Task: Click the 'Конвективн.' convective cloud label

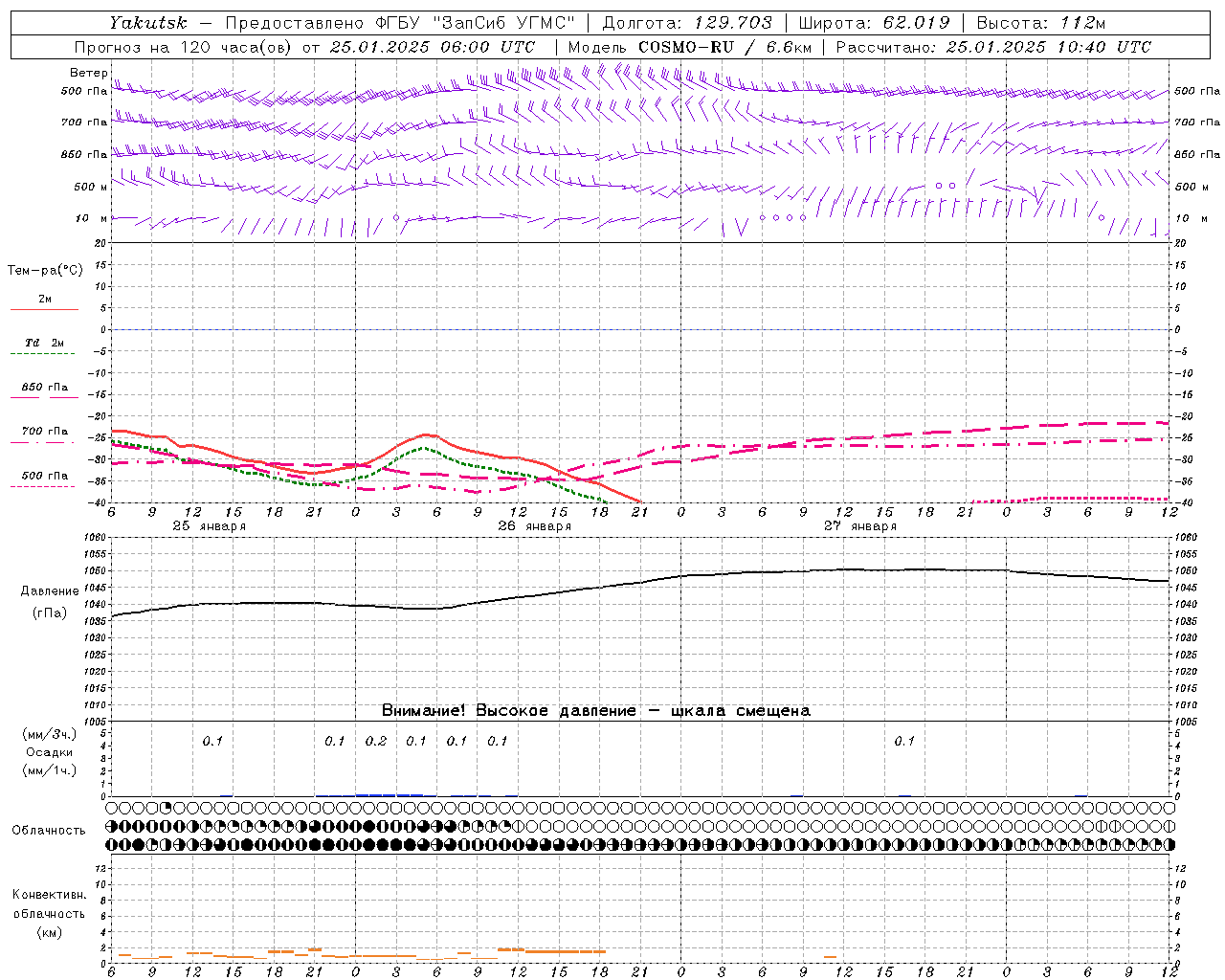Action: pos(50,895)
